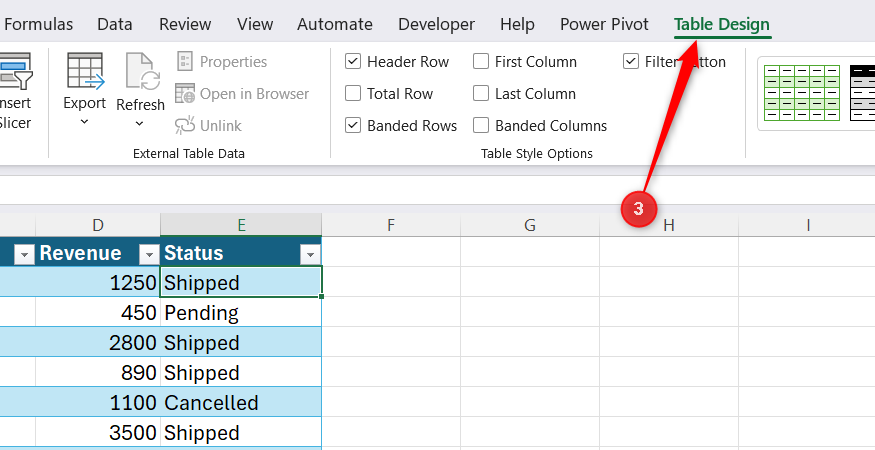
Task: Click the Unlink icon
Action: [185, 126]
